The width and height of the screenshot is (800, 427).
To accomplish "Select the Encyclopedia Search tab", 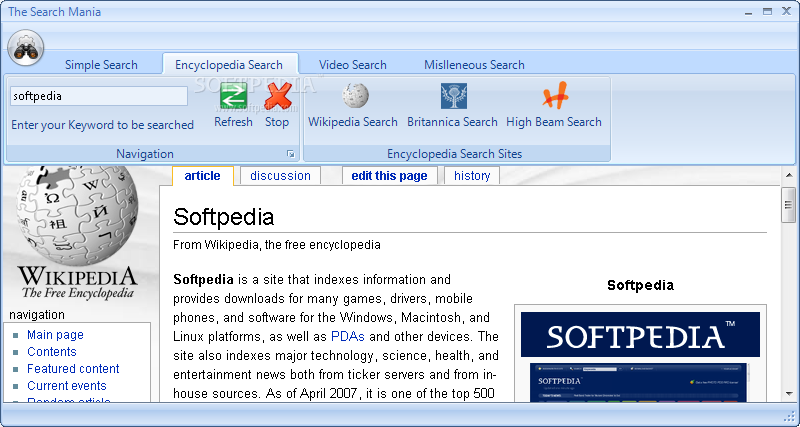I will [x=229, y=65].
